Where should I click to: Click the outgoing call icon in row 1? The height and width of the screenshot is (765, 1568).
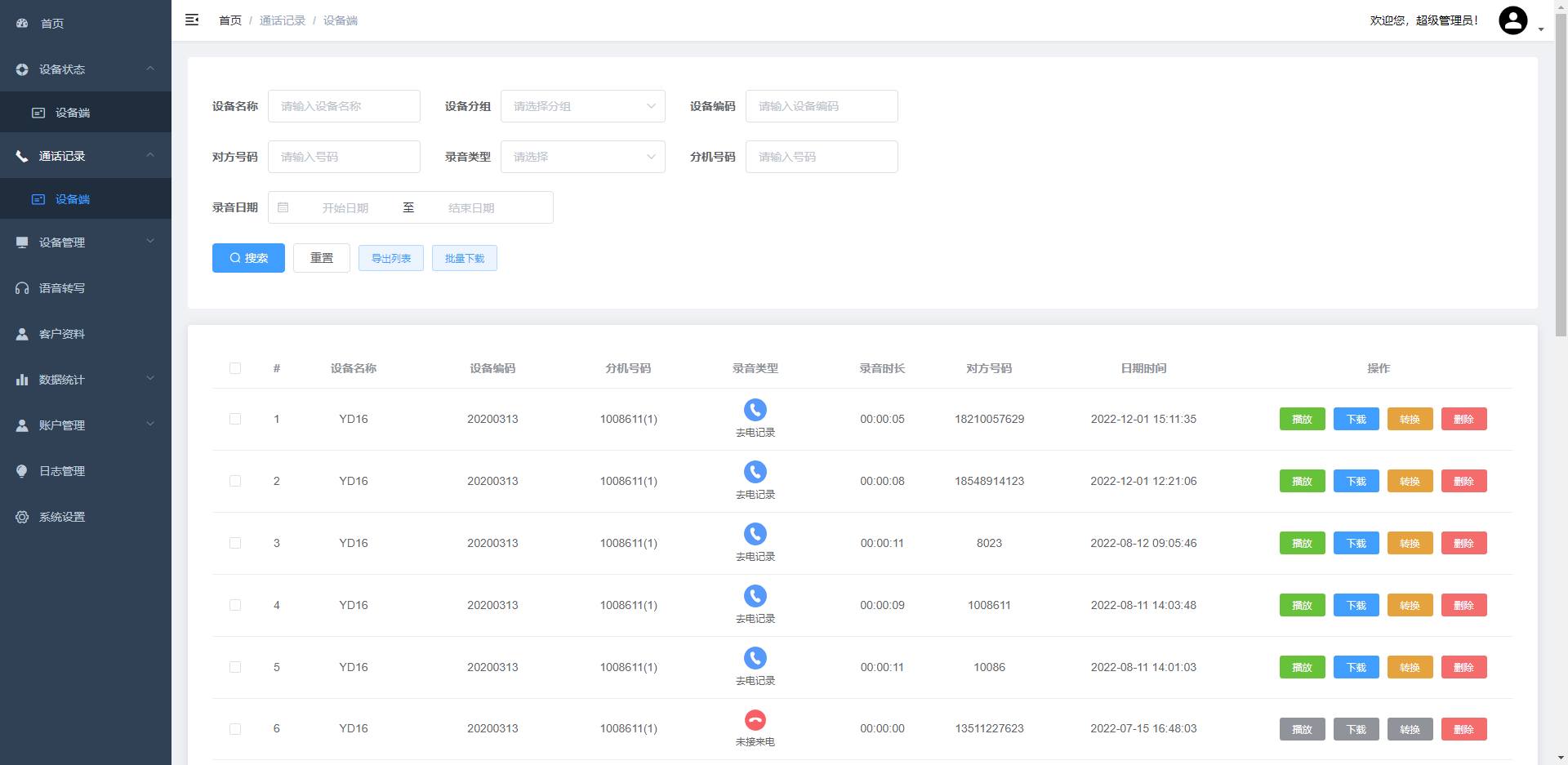[755, 410]
